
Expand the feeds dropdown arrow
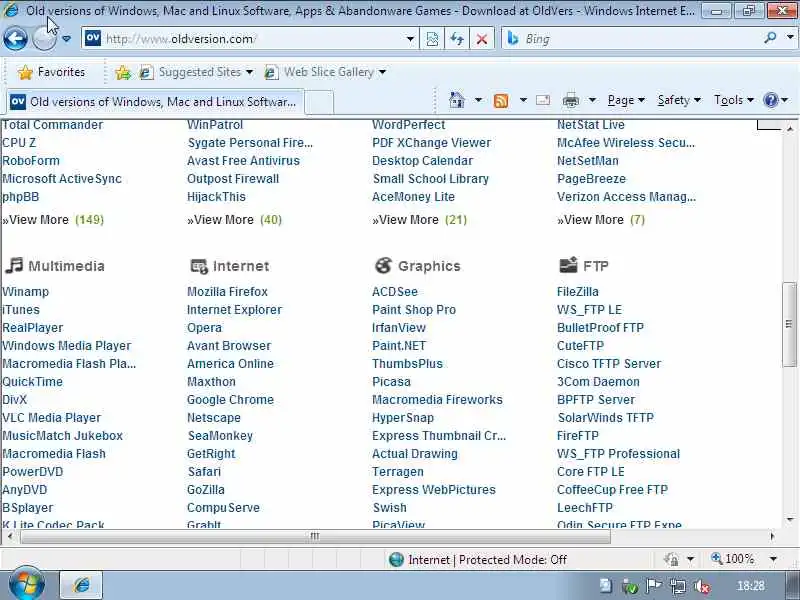pyautogui.click(x=523, y=100)
